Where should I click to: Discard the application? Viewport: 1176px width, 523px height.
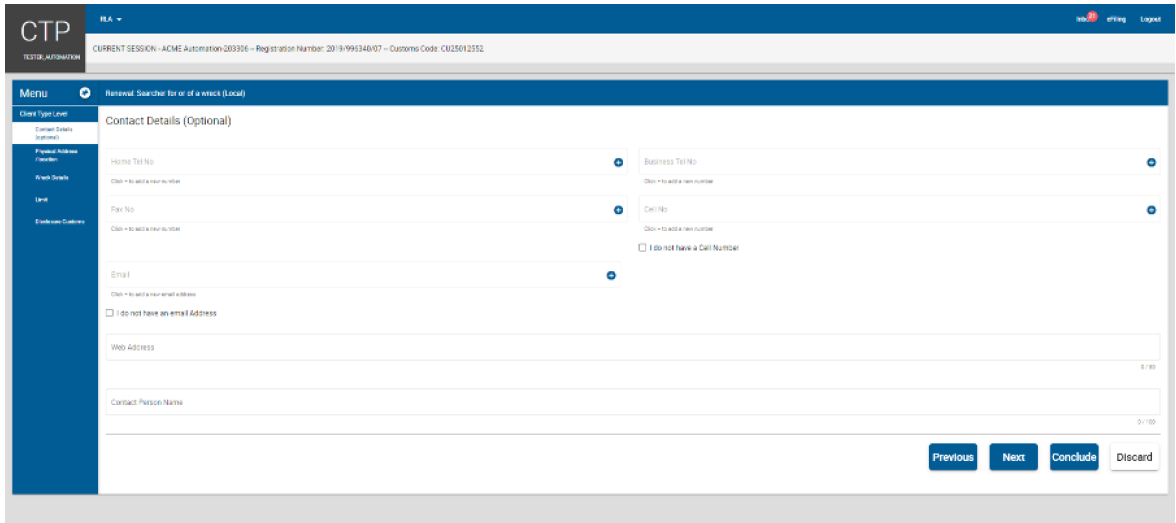tap(1134, 457)
